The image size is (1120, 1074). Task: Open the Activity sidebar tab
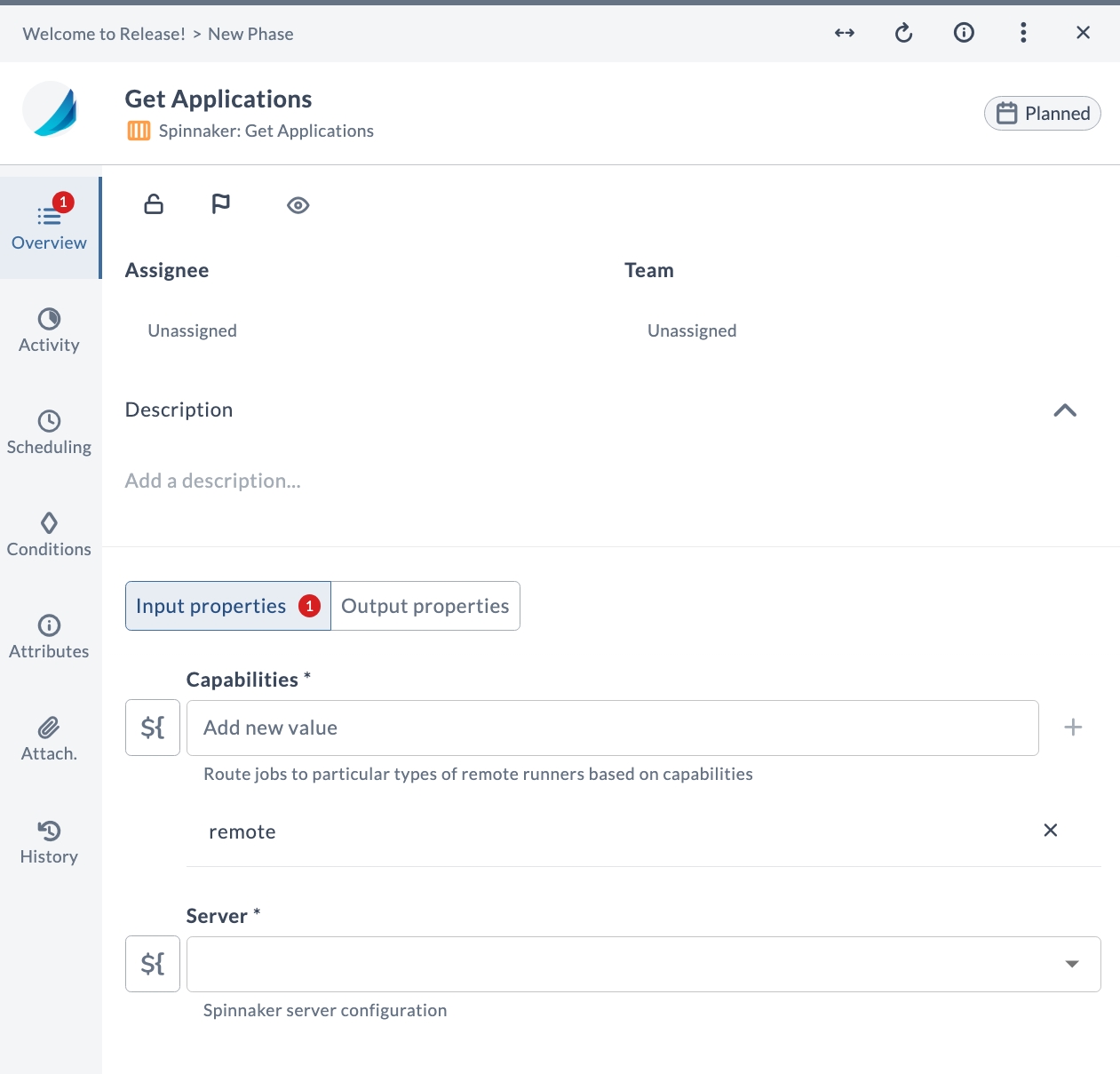(50, 330)
